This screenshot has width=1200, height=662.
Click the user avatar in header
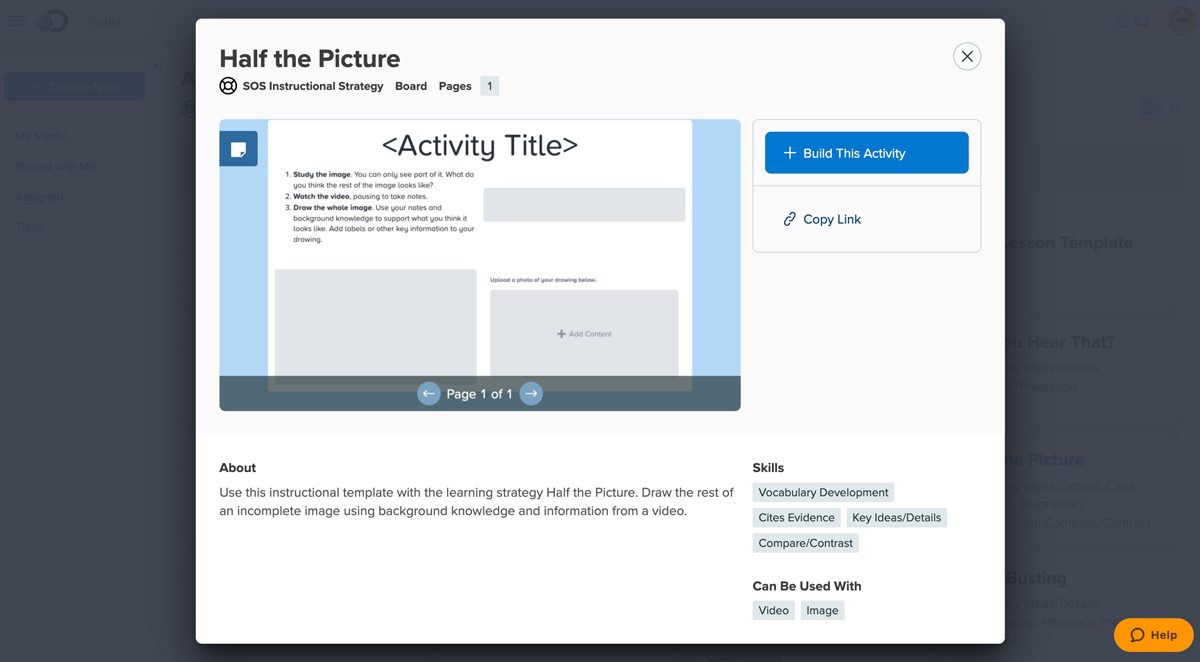coord(1181,21)
